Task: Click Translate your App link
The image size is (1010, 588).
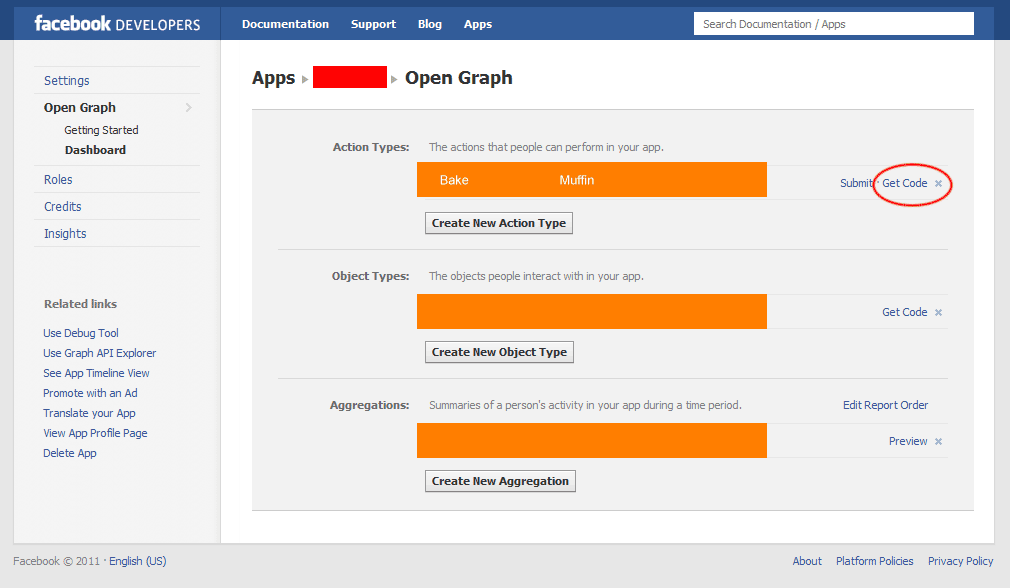Action: pos(89,413)
